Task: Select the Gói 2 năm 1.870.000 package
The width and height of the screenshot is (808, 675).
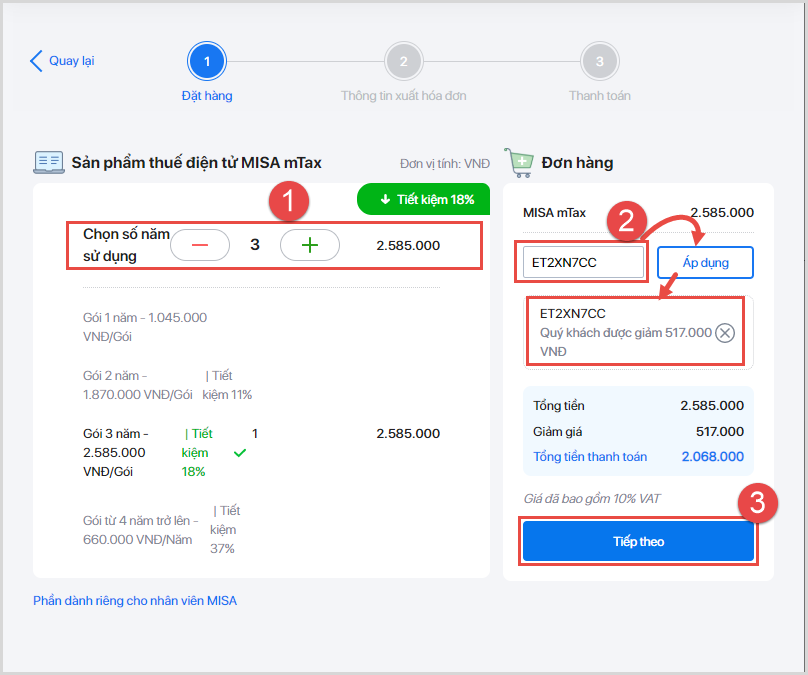Action: coord(138,385)
